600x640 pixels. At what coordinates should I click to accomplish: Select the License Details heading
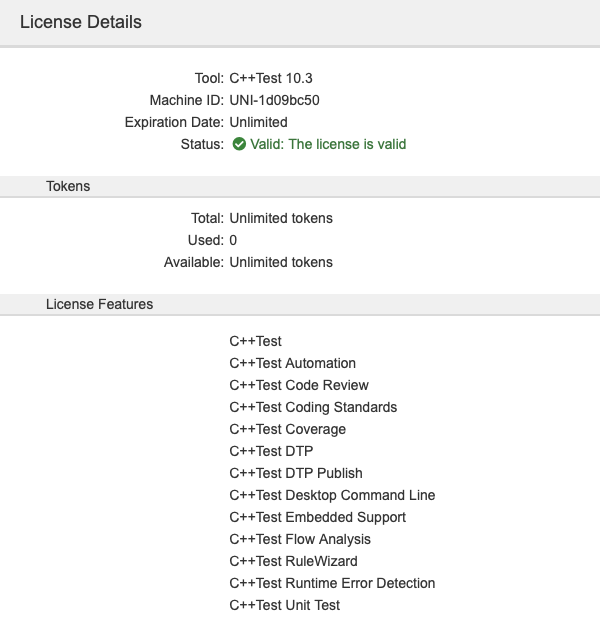(81, 22)
